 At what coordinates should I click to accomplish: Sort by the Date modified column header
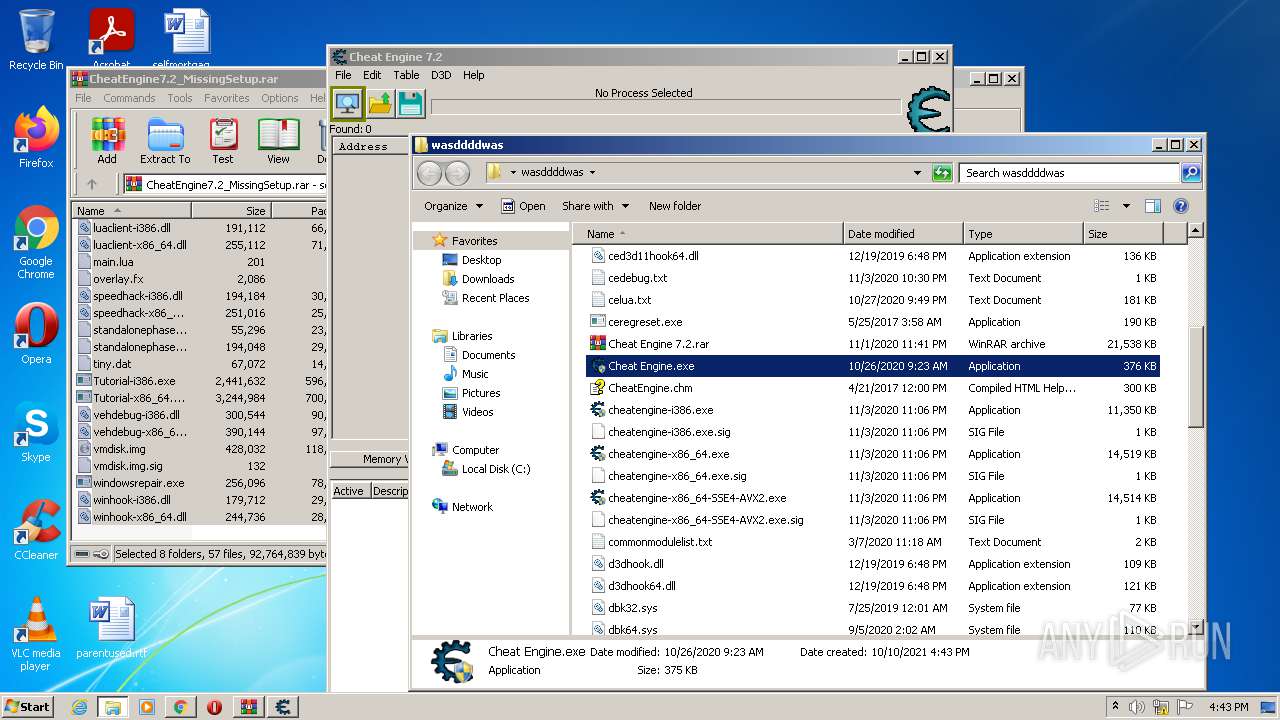coord(903,234)
